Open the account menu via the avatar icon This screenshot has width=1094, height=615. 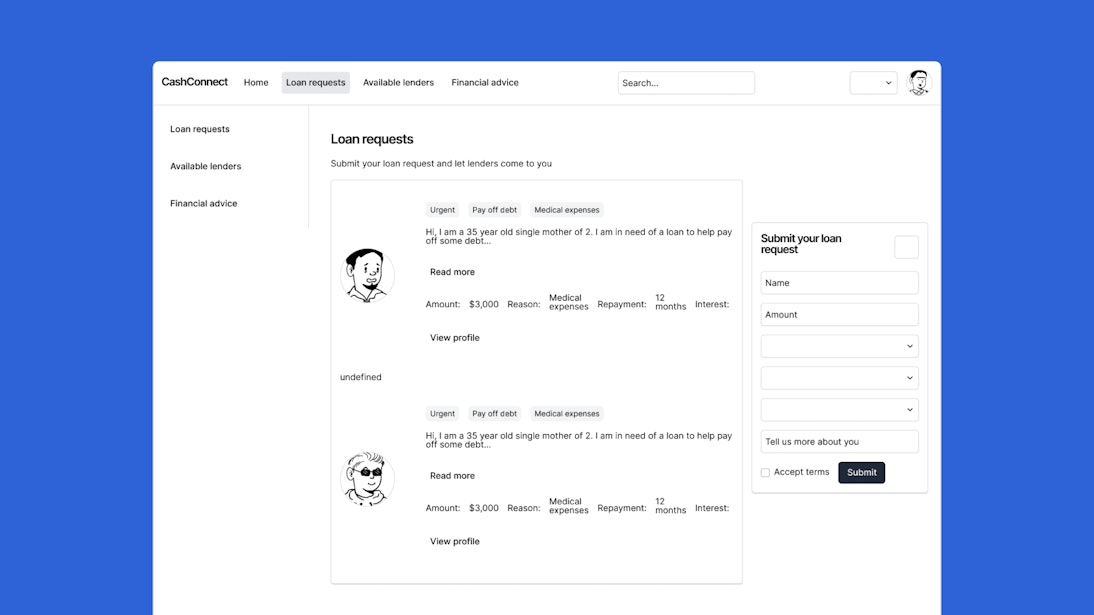pyautogui.click(x=918, y=82)
